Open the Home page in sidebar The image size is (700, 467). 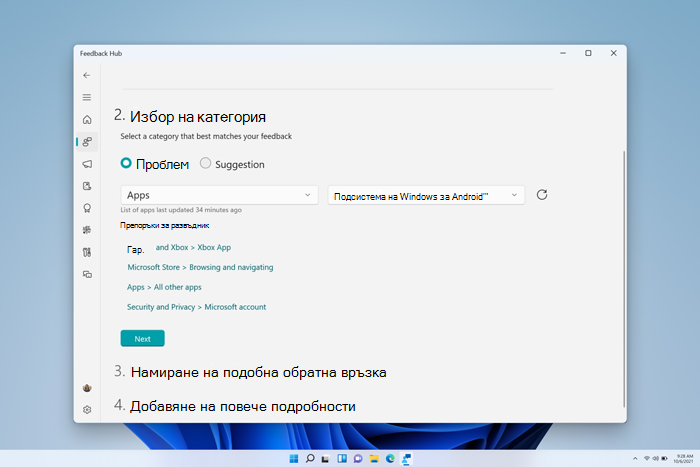coord(87,120)
